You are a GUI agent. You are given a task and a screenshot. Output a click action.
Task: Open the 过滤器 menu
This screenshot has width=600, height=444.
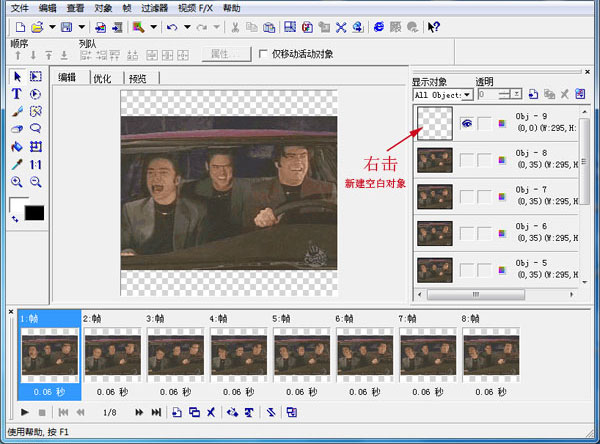154,8
